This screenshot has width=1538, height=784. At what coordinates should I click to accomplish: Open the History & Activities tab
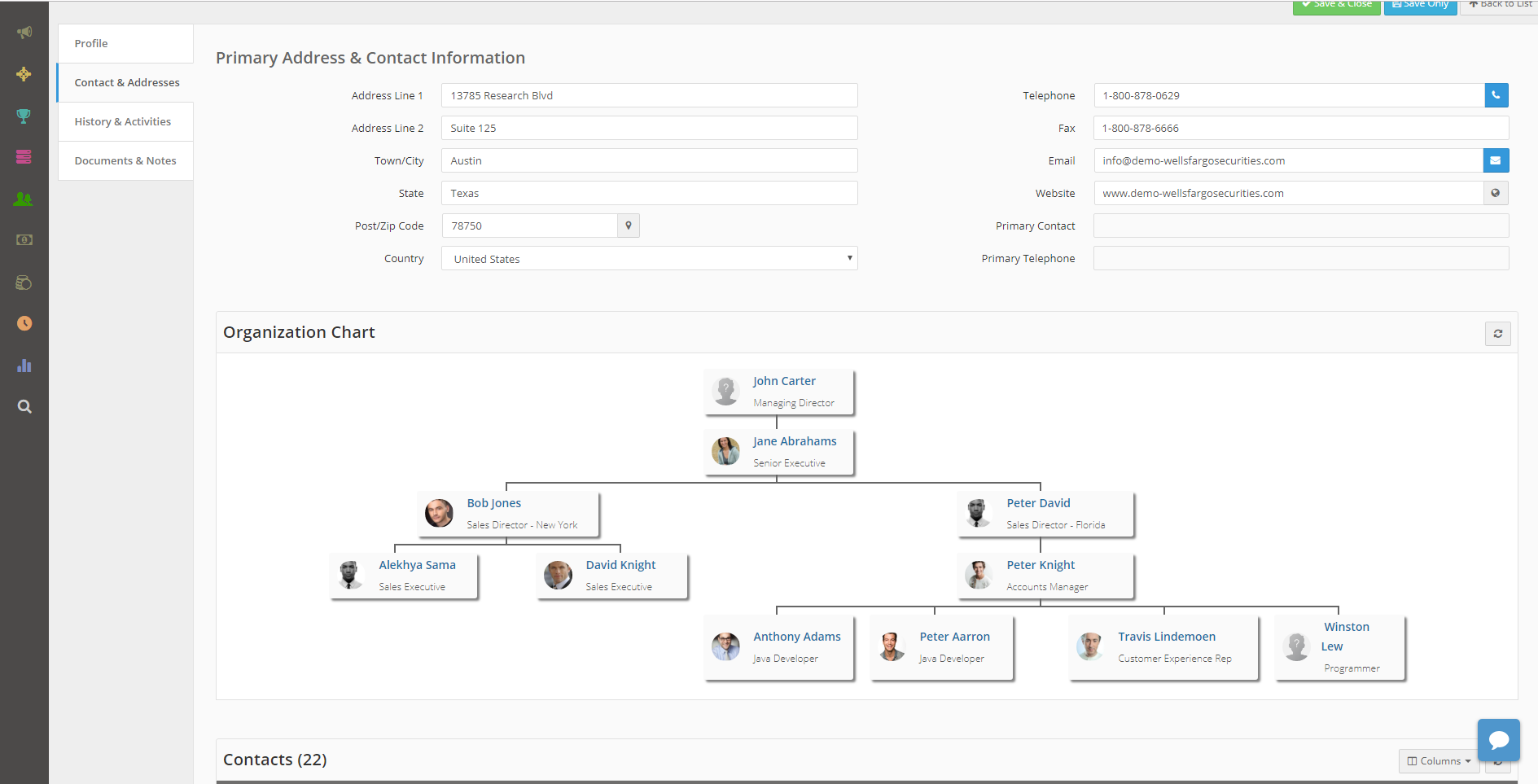tap(125, 121)
